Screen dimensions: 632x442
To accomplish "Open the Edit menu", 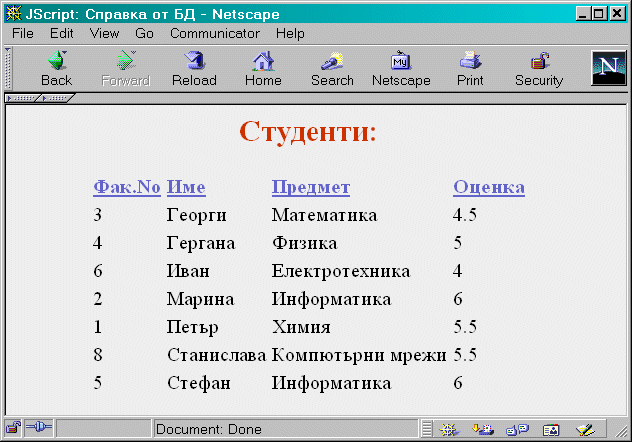I will click(61, 33).
